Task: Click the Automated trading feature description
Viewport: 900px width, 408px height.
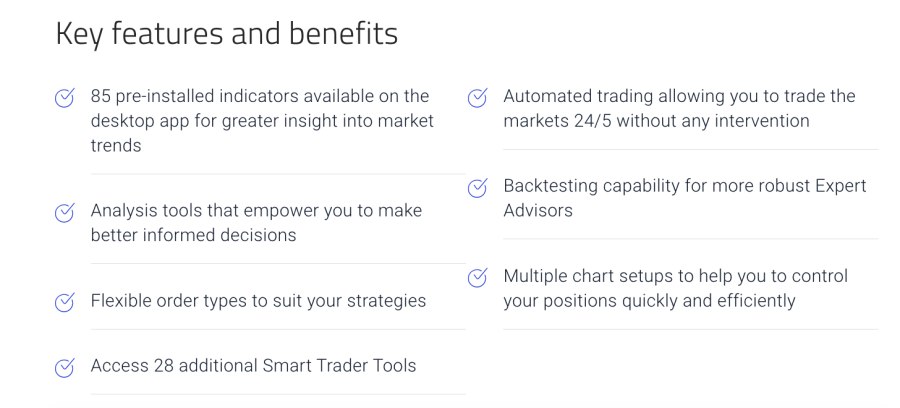Action: [679, 108]
